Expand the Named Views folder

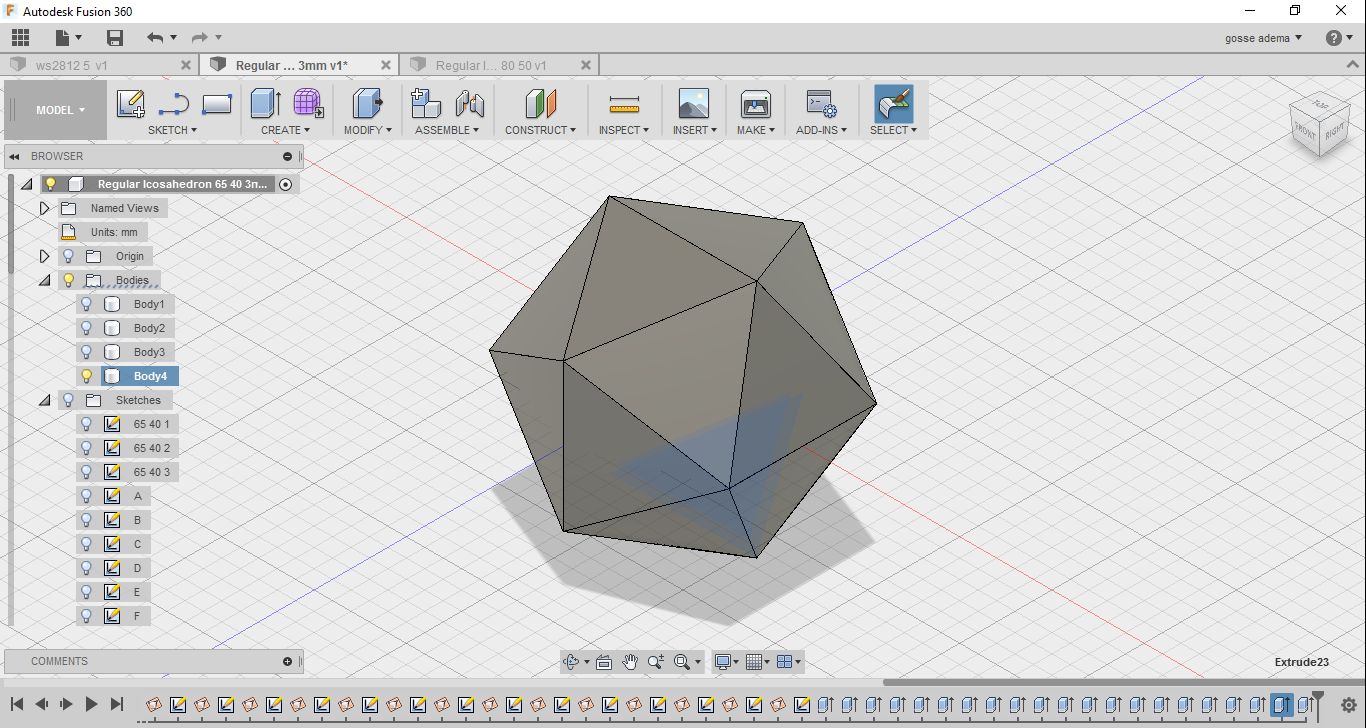(x=44, y=208)
